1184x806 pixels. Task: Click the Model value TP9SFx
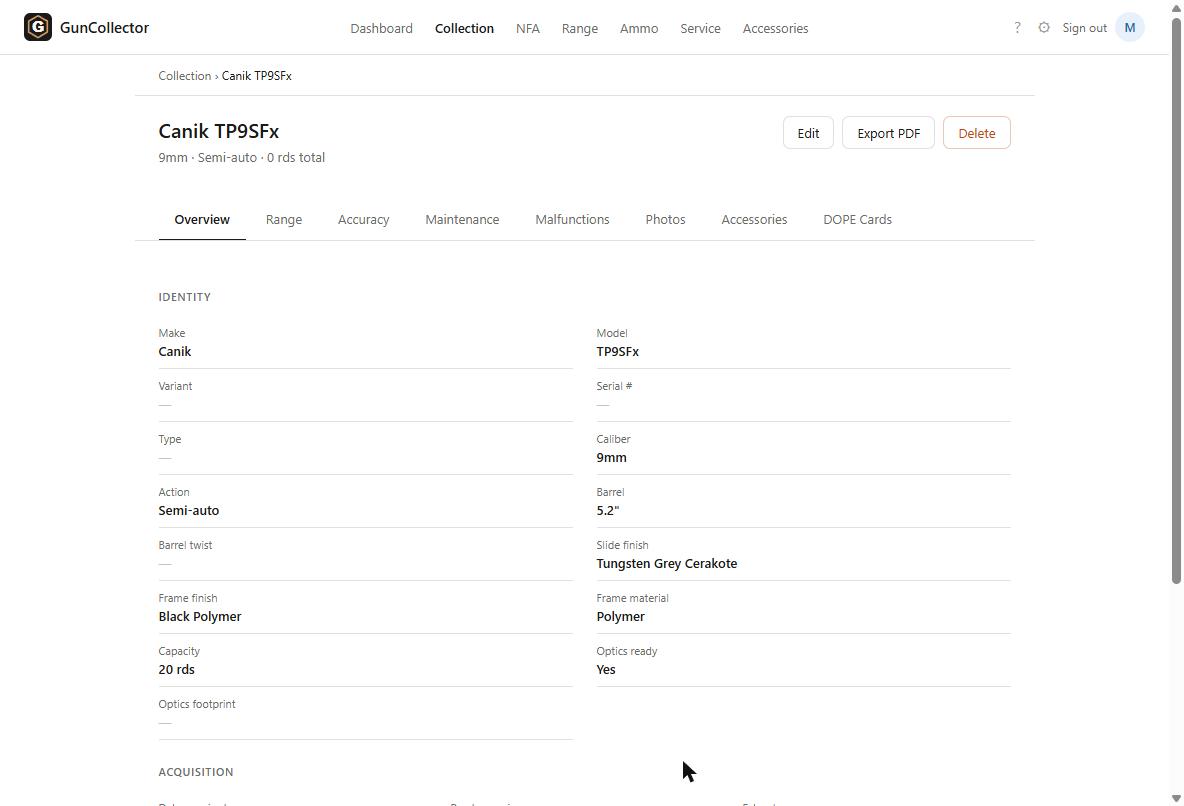click(x=618, y=351)
